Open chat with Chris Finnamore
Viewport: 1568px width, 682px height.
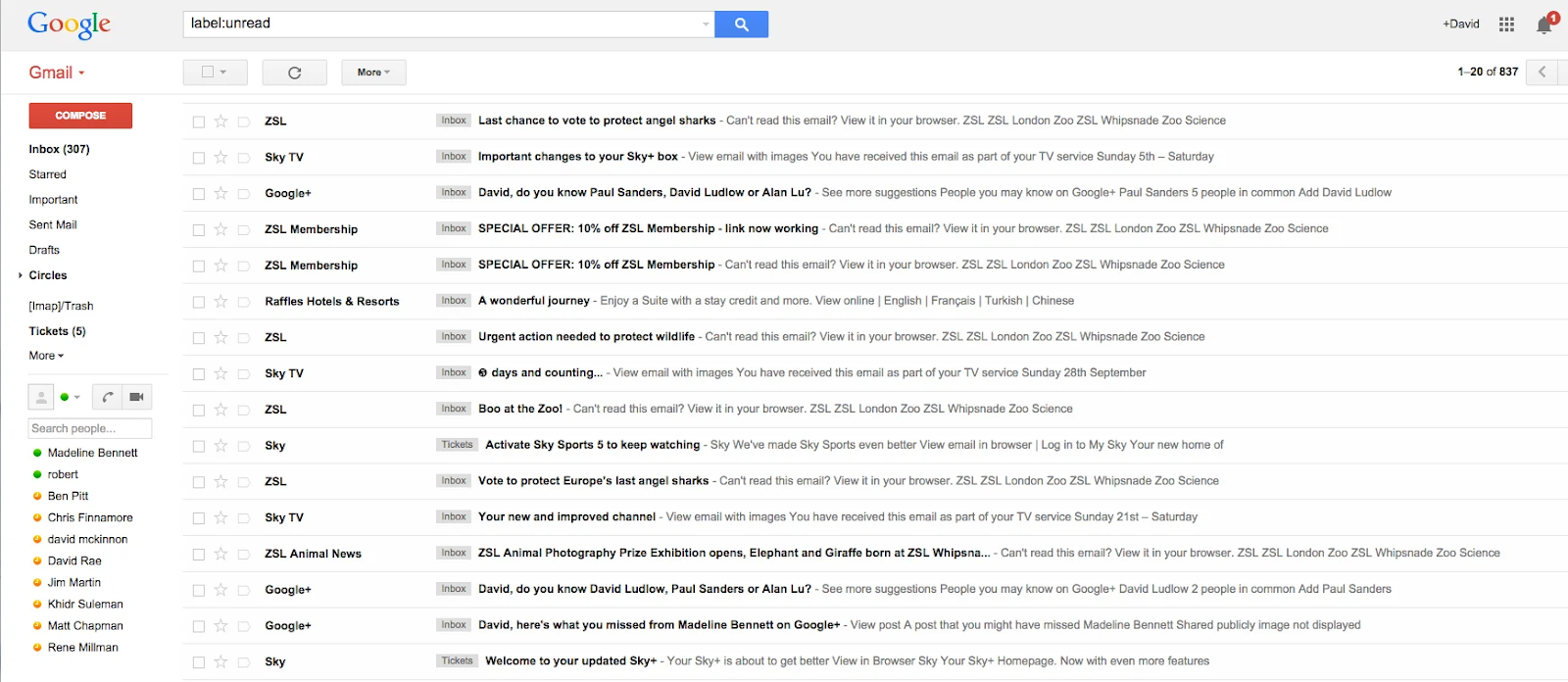click(90, 517)
